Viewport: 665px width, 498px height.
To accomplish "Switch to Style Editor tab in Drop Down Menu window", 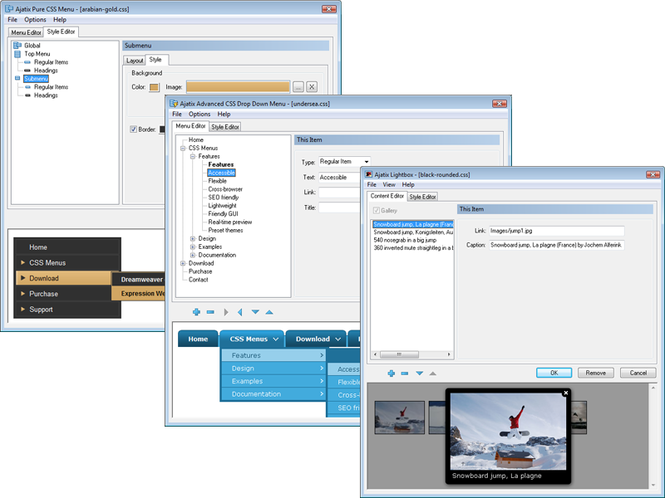I will click(225, 127).
